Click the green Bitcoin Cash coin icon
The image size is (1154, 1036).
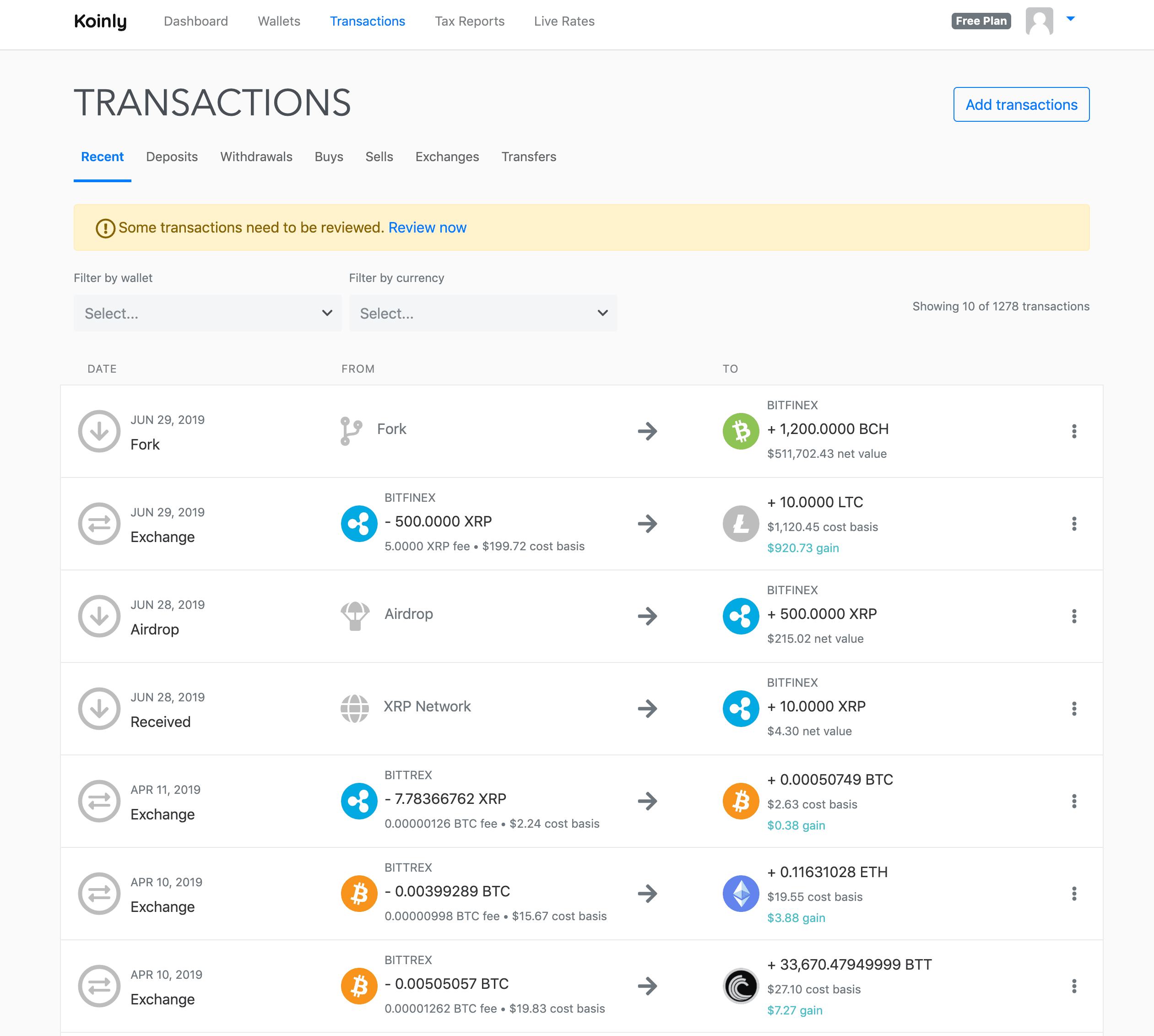[x=740, y=431]
